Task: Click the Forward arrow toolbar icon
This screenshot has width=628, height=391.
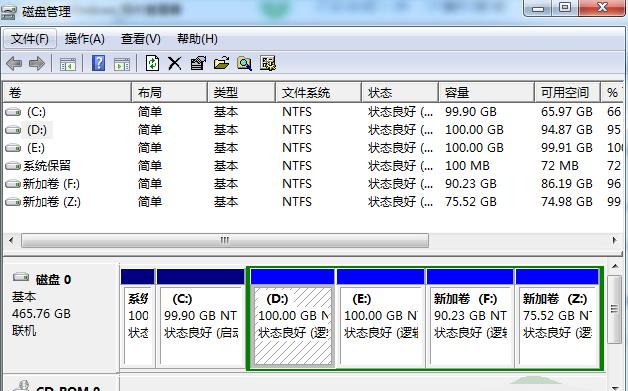Action: coord(37,63)
